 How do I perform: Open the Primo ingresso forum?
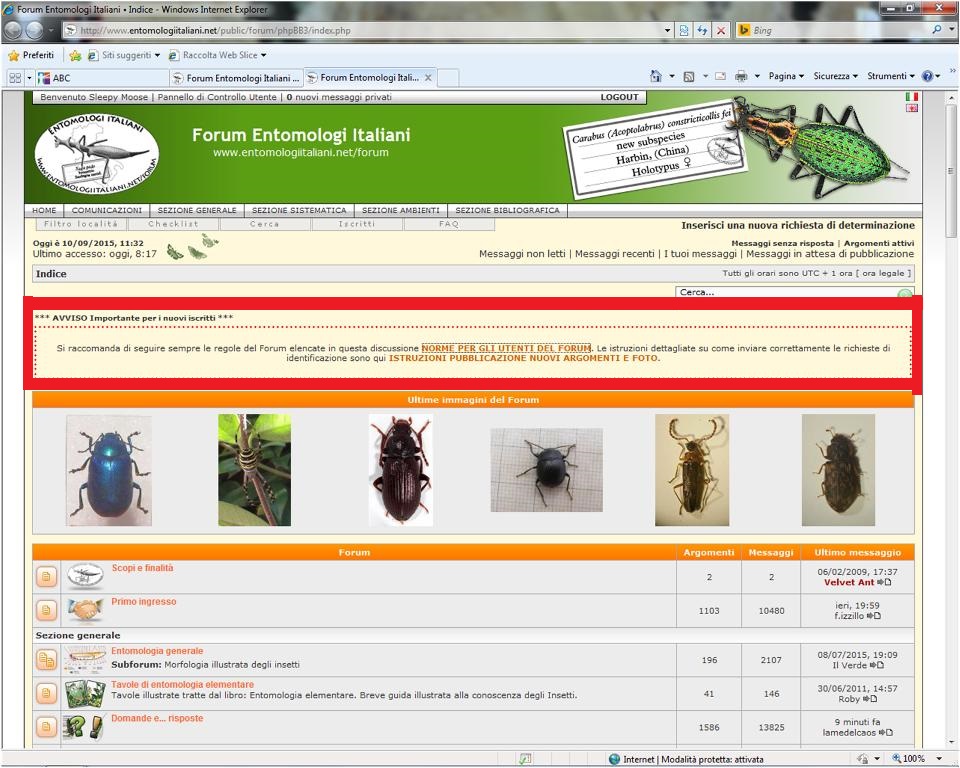click(x=144, y=602)
